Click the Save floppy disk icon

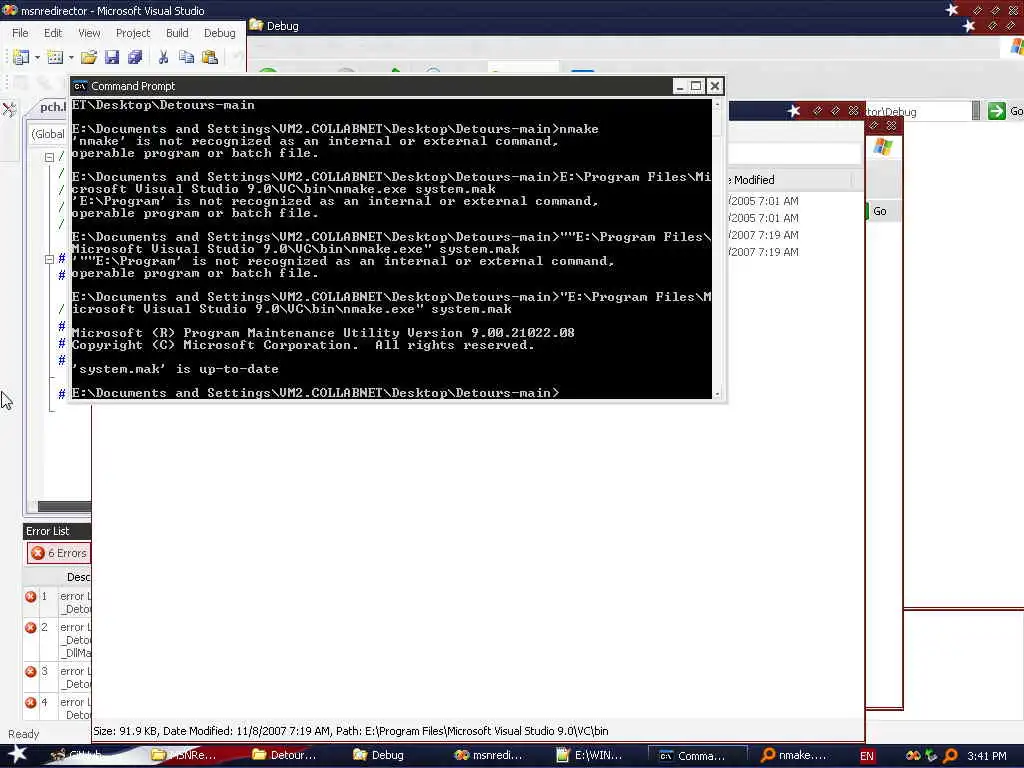[x=112, y=57]
